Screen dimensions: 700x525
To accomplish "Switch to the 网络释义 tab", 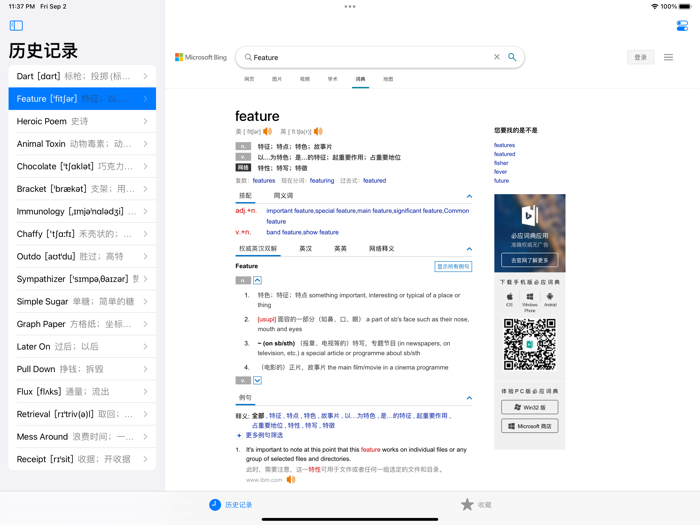I will pos(381,249).
